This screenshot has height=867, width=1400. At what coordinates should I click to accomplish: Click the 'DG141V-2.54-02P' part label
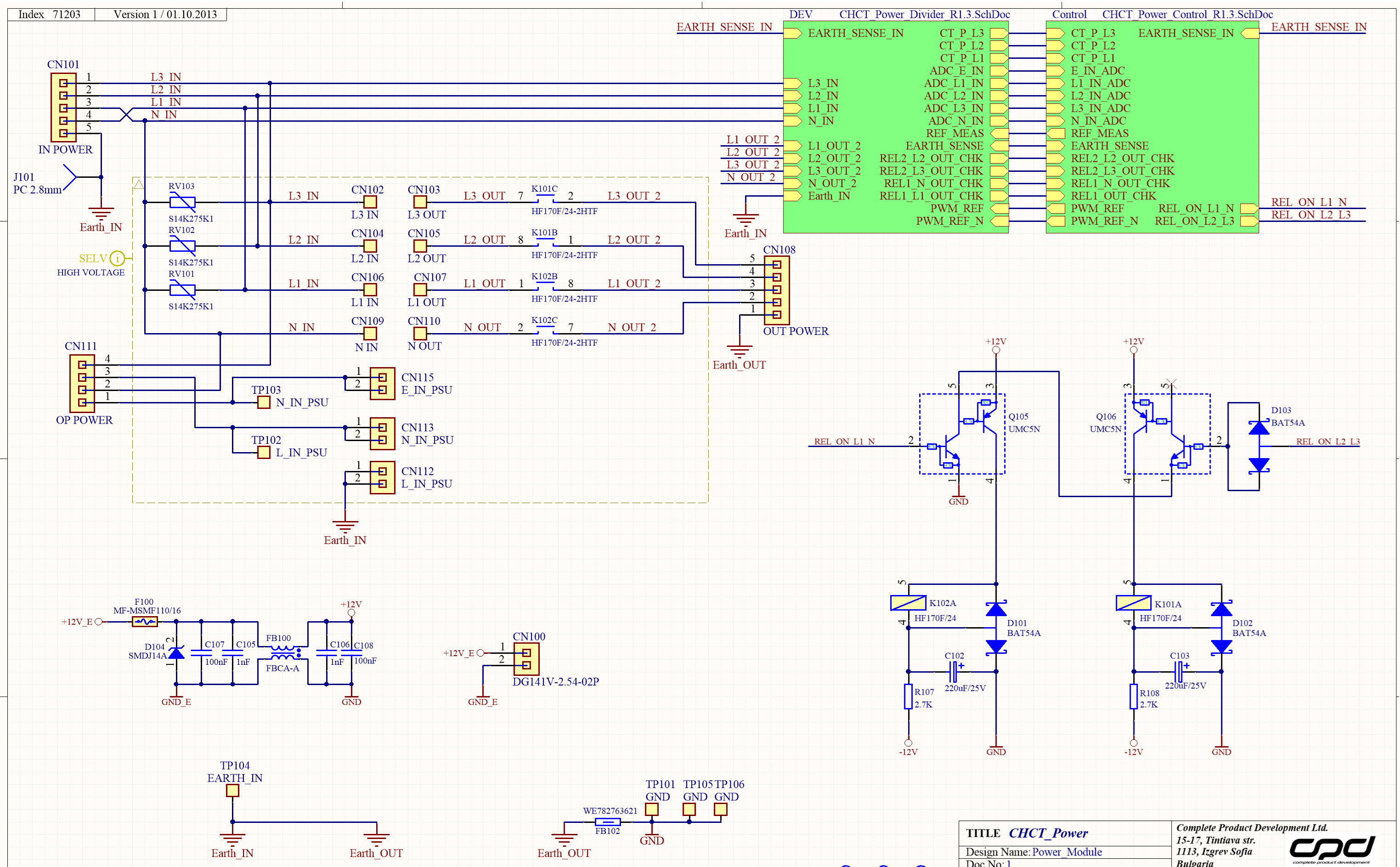click(x=555, y=682)
